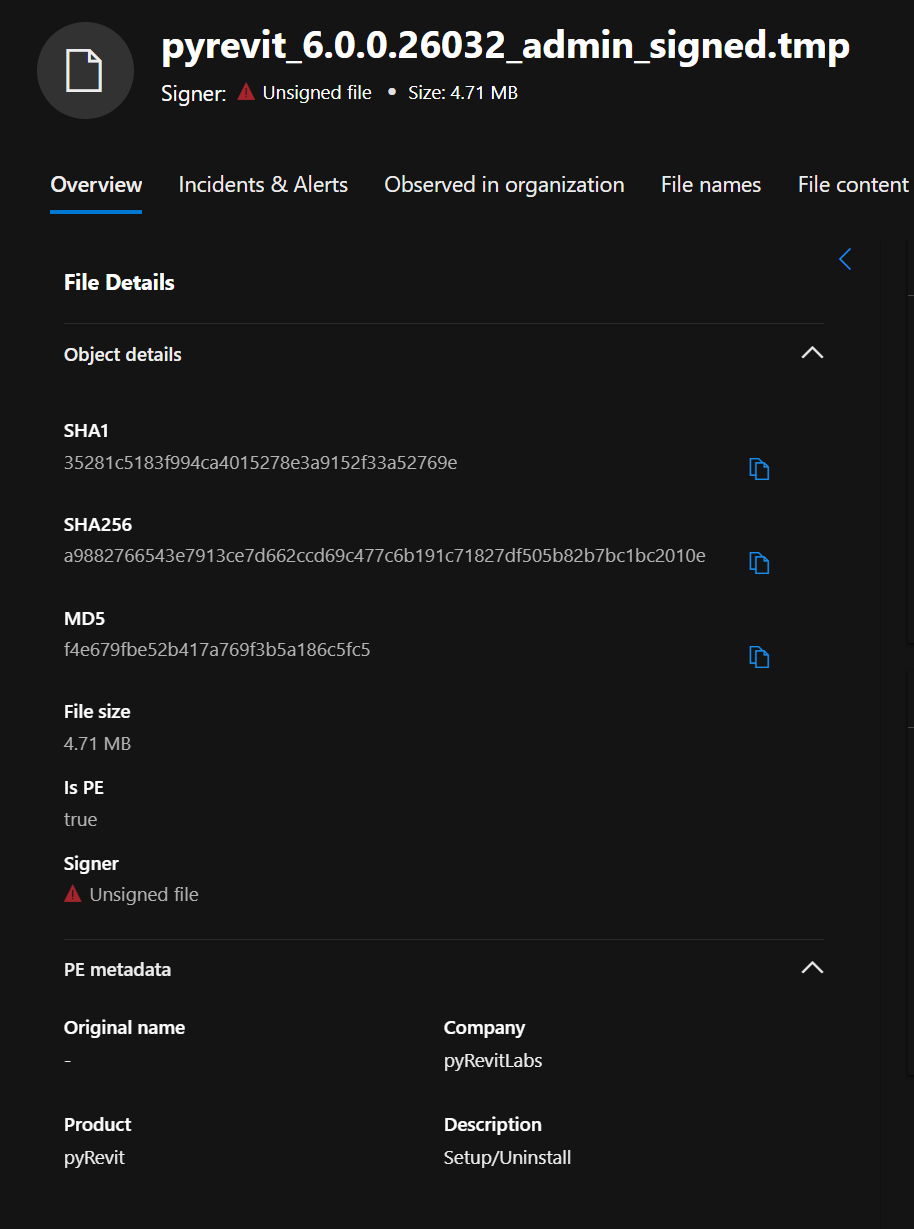Click the SHA1 hash string
This screenshot has width=914, height=1229.
pos(260,463)
